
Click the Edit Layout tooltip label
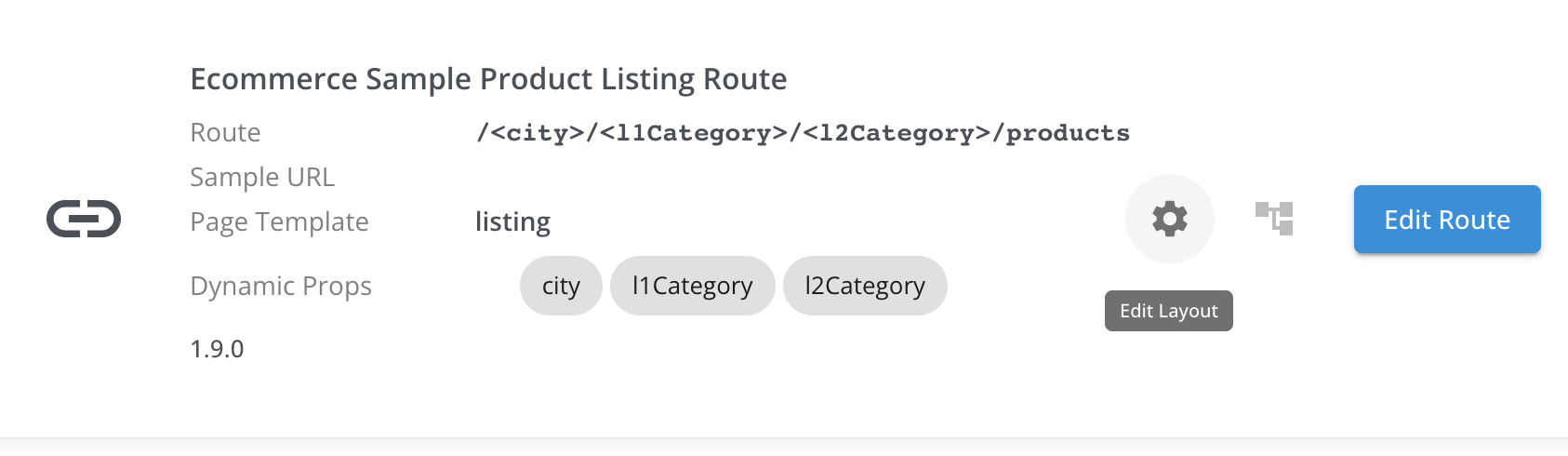tap(1169, 311)
